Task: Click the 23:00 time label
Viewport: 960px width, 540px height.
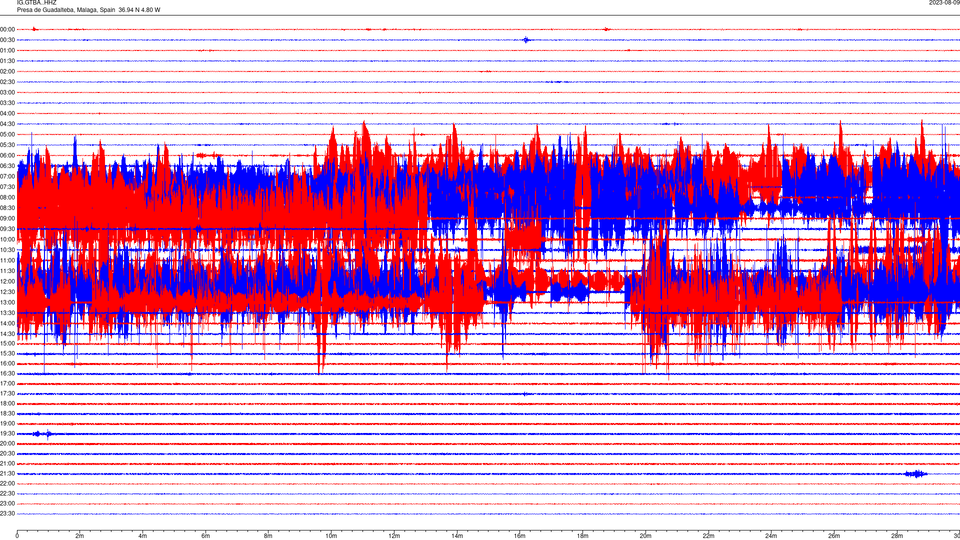Action: [x=7, y=504]
